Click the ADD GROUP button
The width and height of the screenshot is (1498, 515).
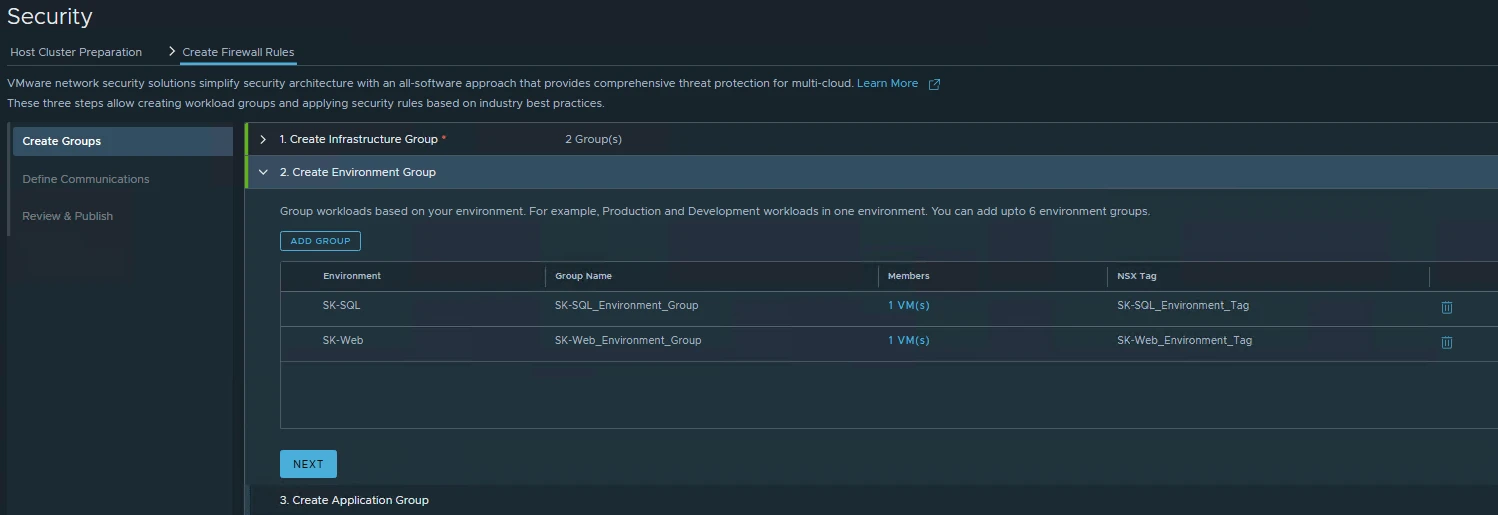pos(320,241)
